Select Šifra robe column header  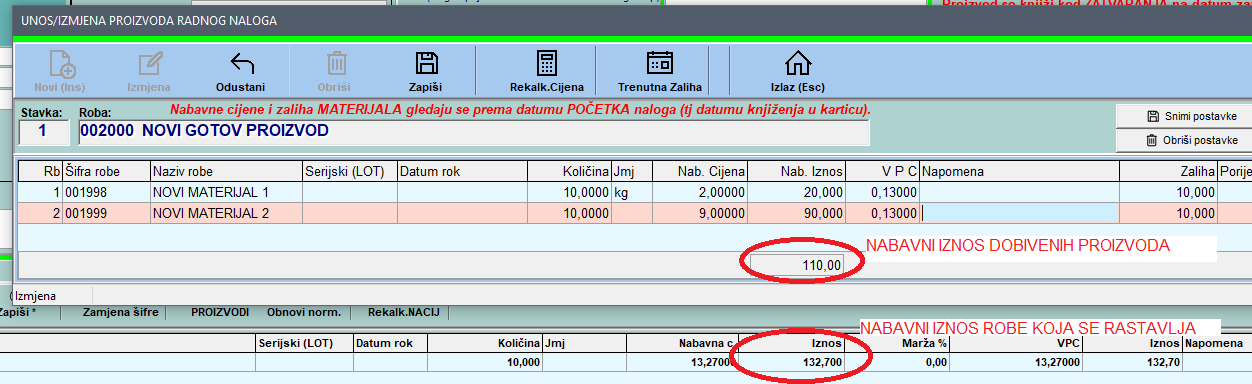tap(106, 172)
